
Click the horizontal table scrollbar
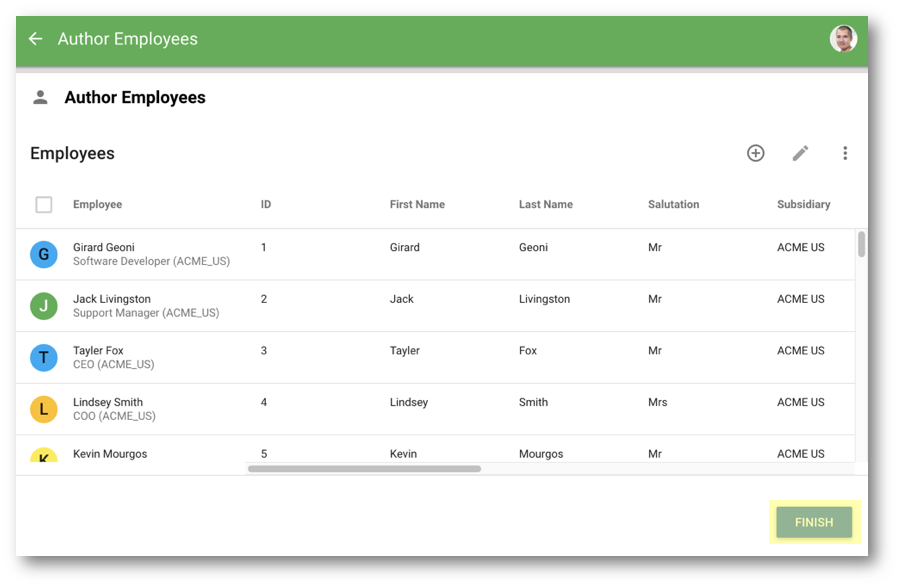click(x=364, y=469)
